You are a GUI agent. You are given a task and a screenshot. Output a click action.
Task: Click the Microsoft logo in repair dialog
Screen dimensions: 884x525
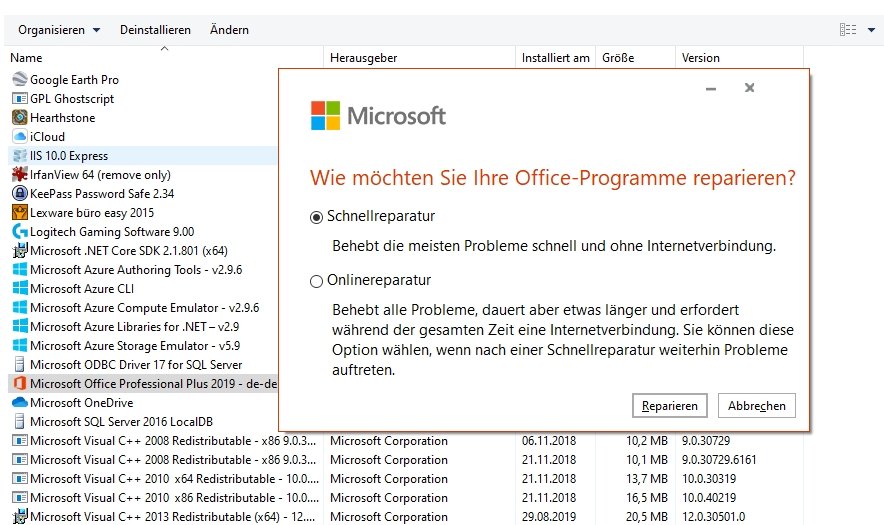pyautogui.click(x=378, y=116)
